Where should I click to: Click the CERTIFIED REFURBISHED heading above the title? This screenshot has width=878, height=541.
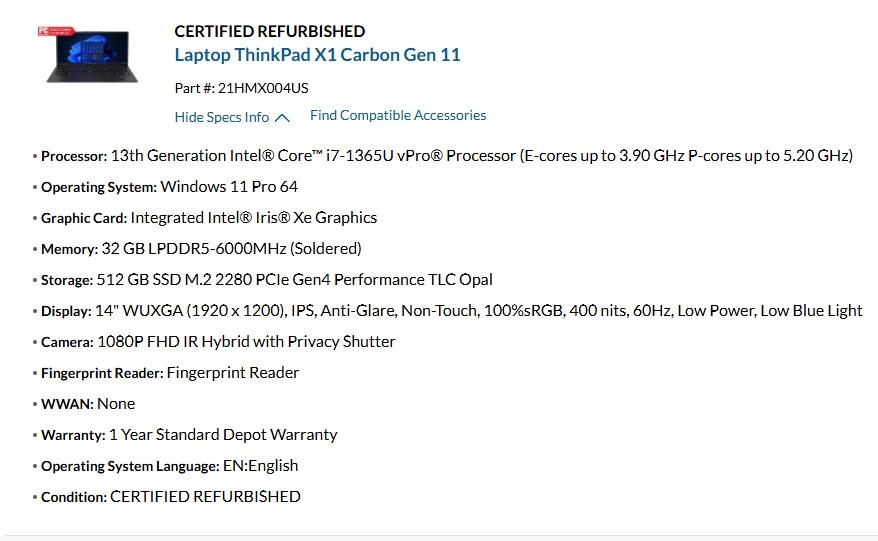269,31
